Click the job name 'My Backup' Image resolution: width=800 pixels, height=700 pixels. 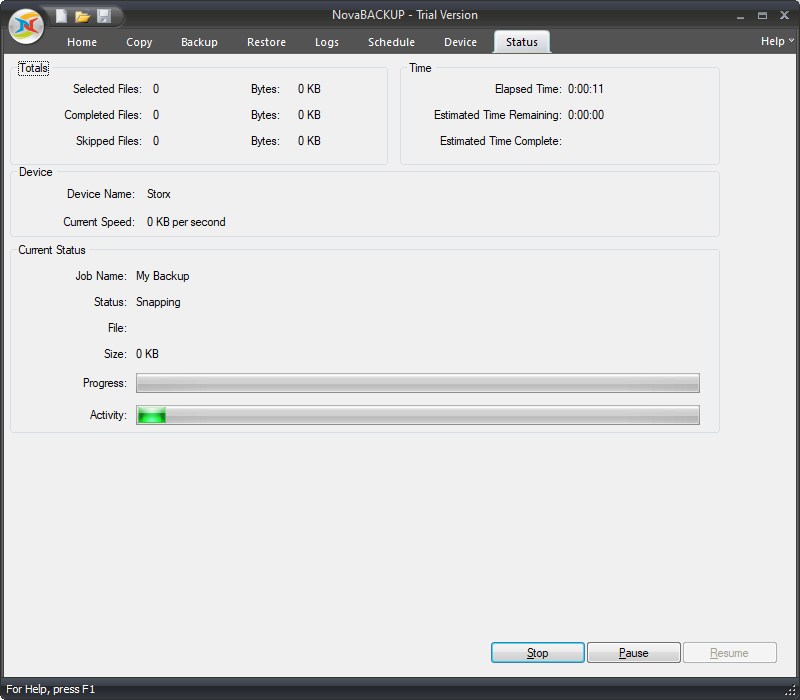pyautogui.click(x=163, y=276)
